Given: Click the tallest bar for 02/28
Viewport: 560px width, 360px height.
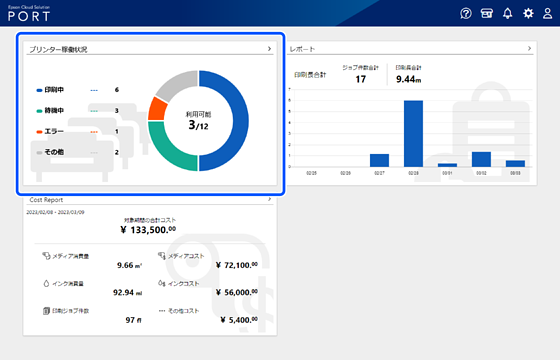Looking at the screenshot, I should 413,134.
